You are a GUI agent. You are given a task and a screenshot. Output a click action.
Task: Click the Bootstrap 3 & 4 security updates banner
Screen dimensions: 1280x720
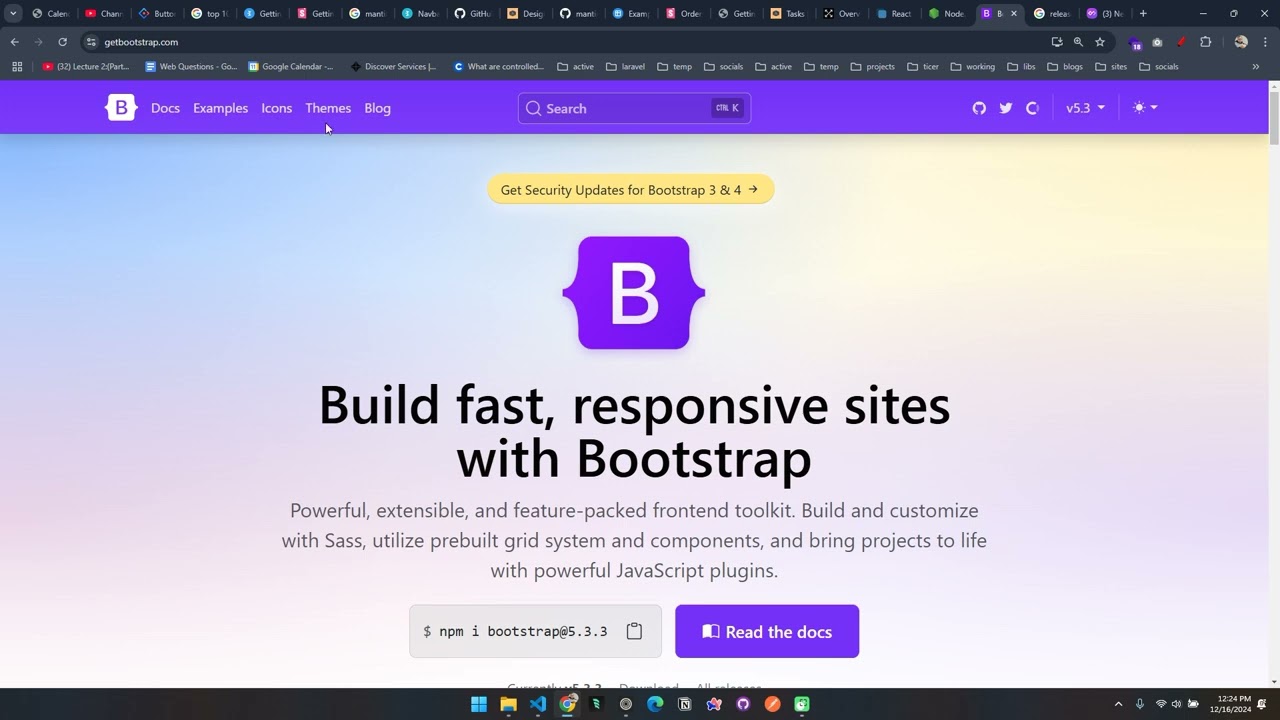630,190
